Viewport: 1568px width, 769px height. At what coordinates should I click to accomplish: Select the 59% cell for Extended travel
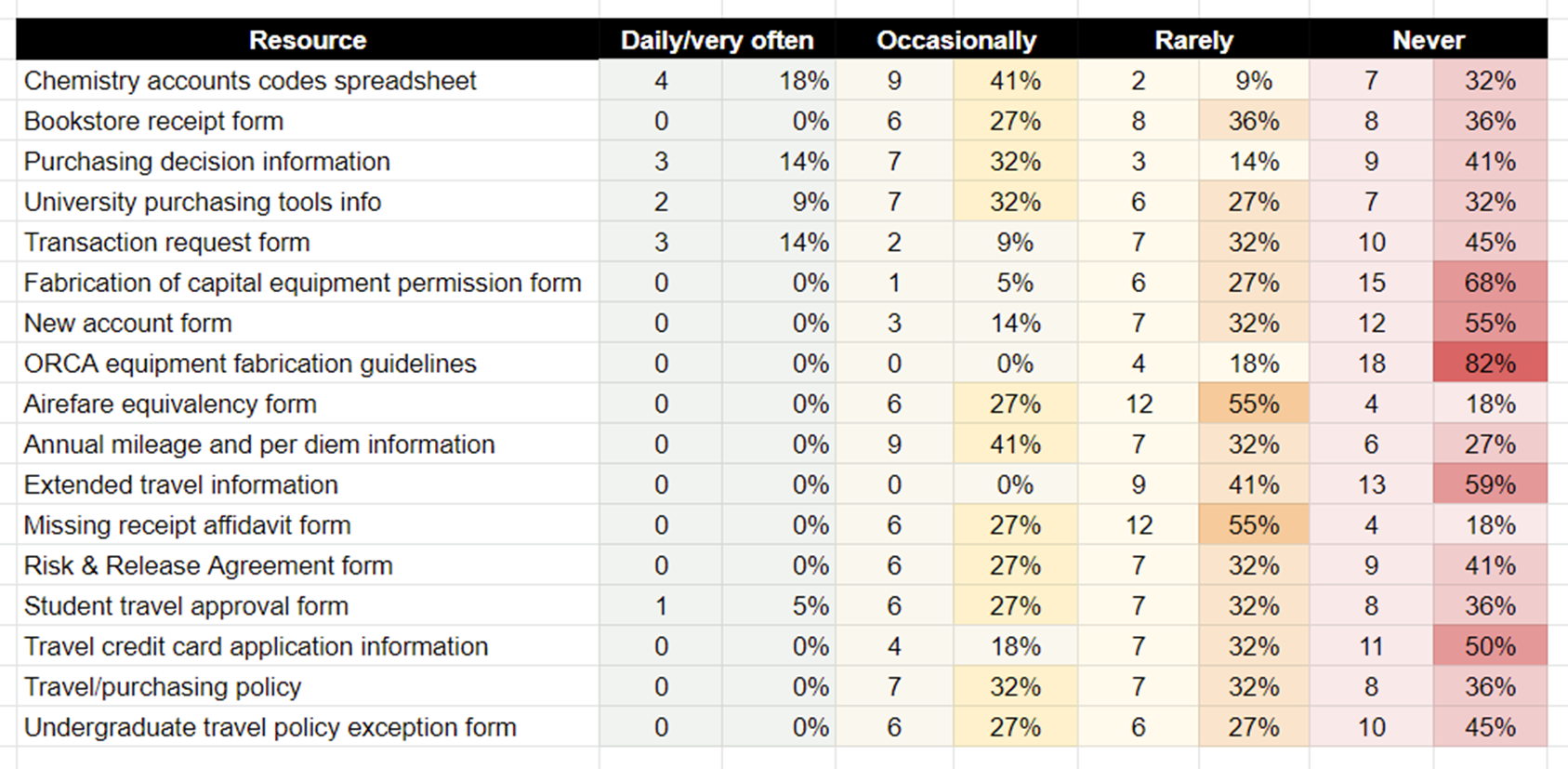[x=1490, y=484]
